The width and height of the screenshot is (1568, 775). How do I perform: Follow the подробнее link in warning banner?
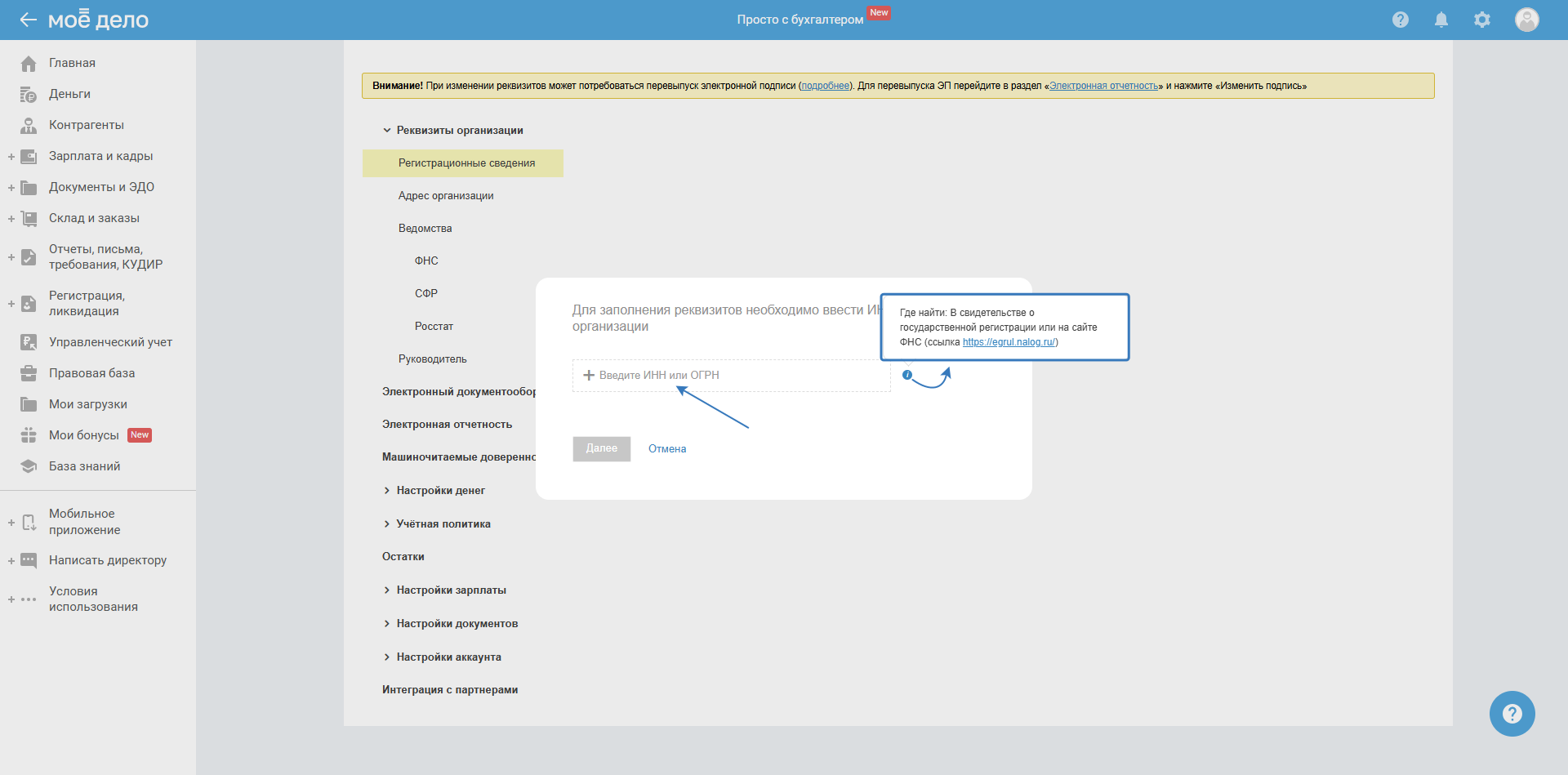pyautogui.click(x=825, y=86)
